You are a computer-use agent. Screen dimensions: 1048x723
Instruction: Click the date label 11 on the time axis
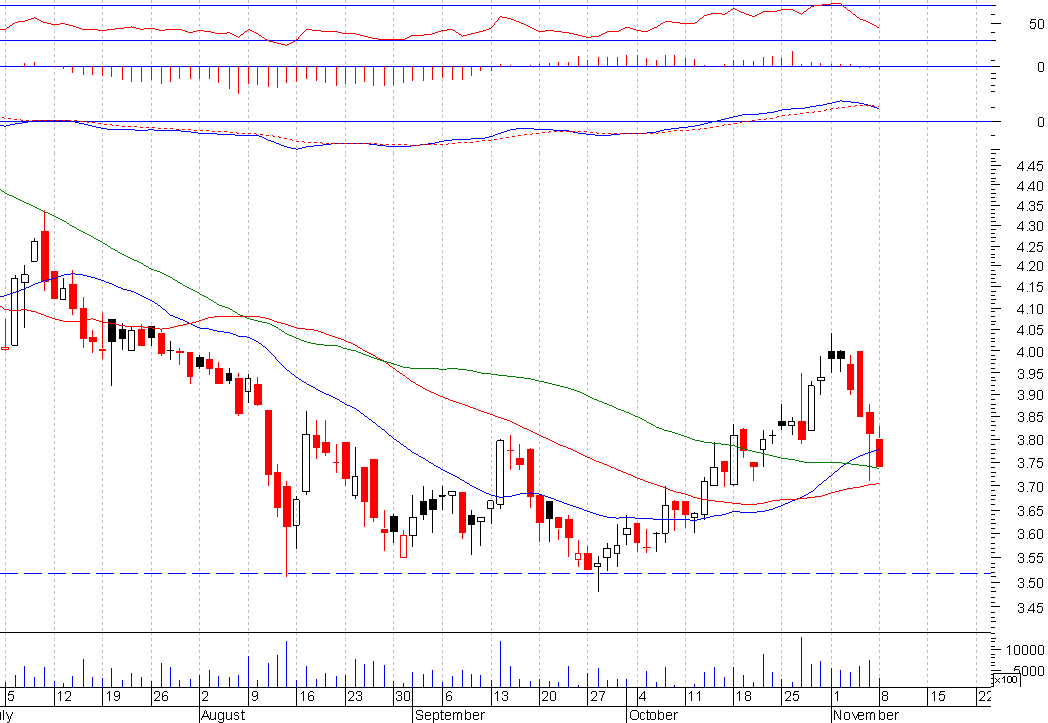(x=695, y=696)
